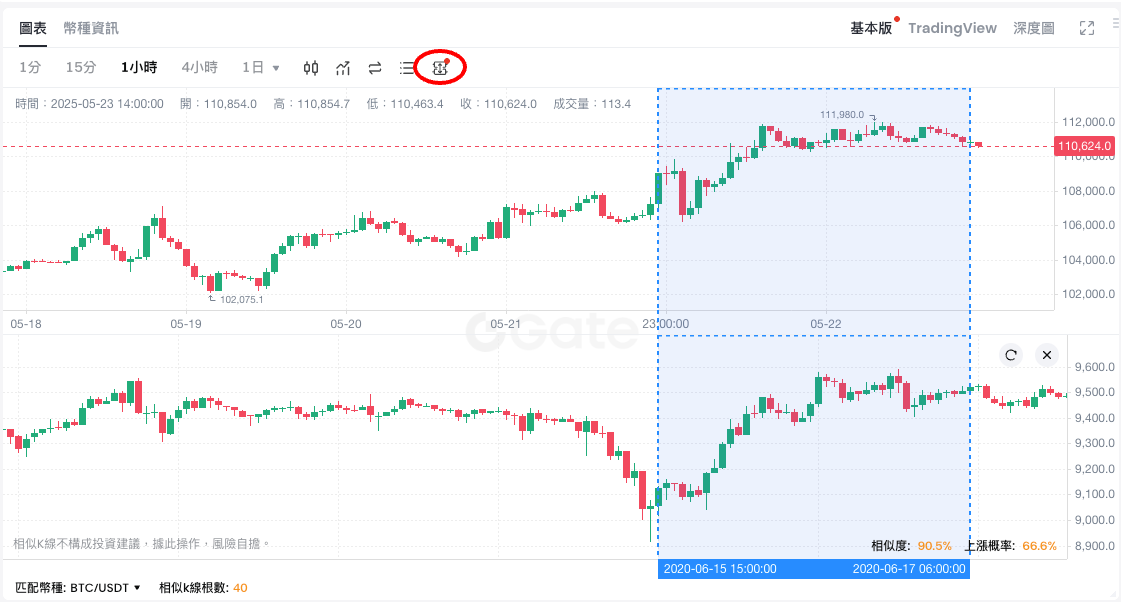1121x602 pixels.
Task: Enter fullscreen chart mode
Action: pyautogui.click(x=1087, y=28)
